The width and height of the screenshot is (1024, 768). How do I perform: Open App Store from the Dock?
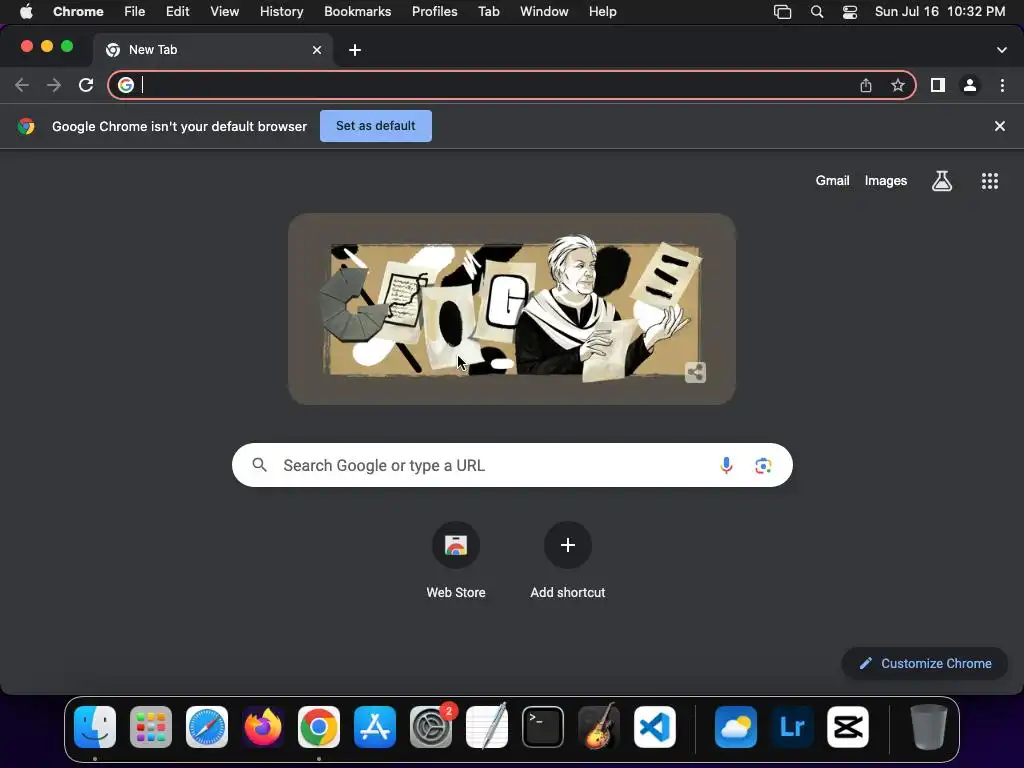[x=375, y=727]
